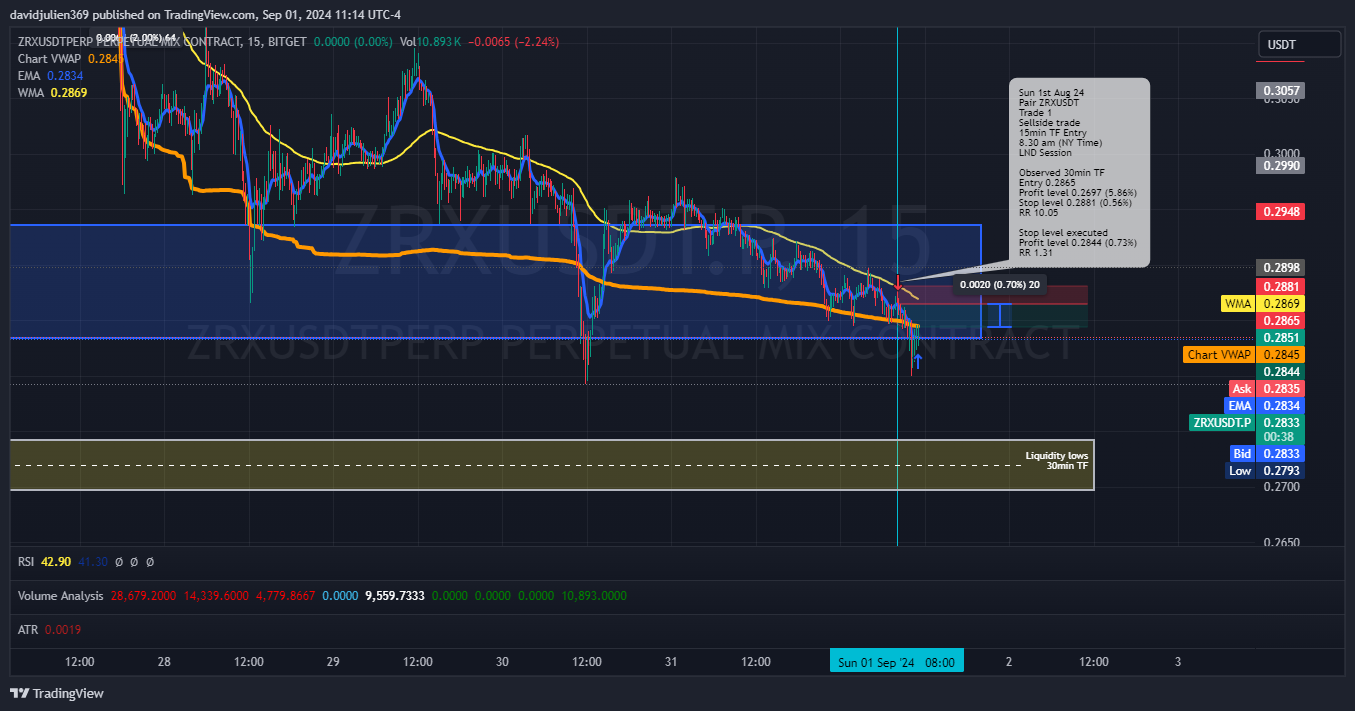Open the USDT currency selector
This screenshot has width=1355, height=711.
click(1298, 45)
